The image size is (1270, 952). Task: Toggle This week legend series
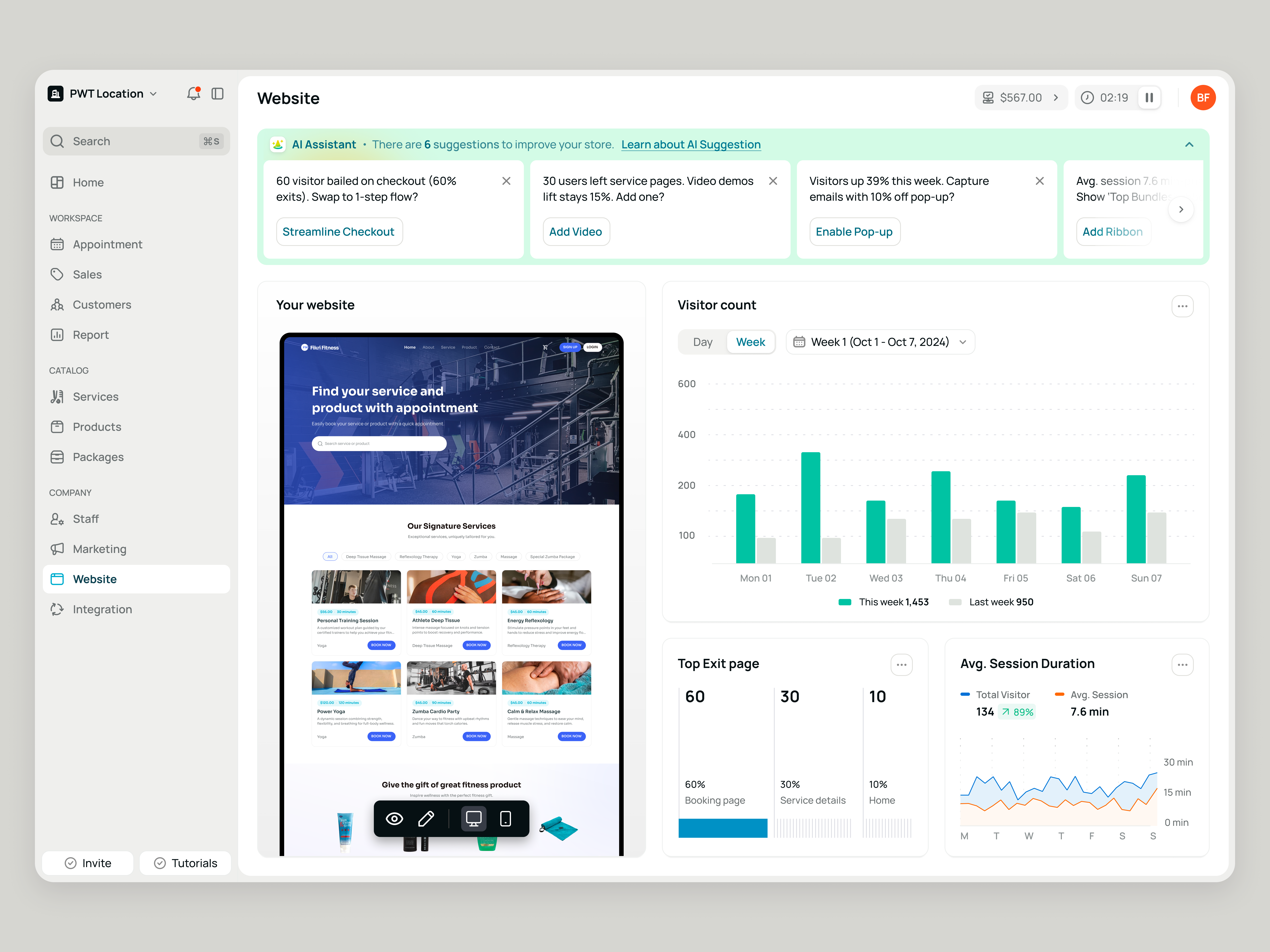click(884, 602)
